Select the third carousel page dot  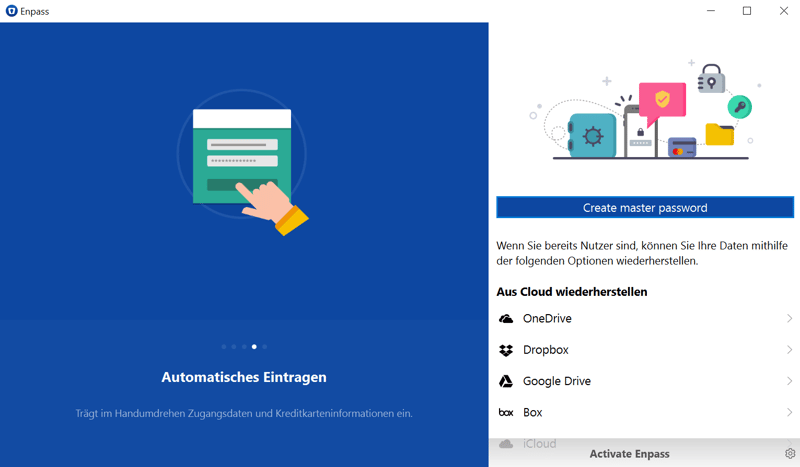click(244, 347)
